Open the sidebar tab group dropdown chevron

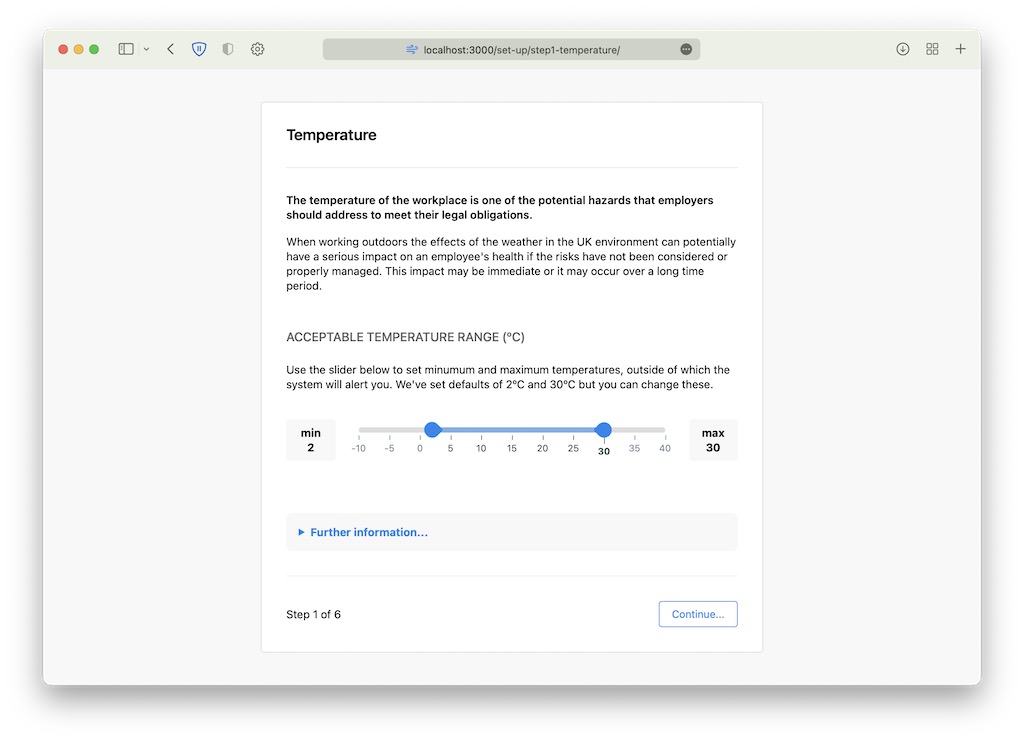click(x=146, y=49)
